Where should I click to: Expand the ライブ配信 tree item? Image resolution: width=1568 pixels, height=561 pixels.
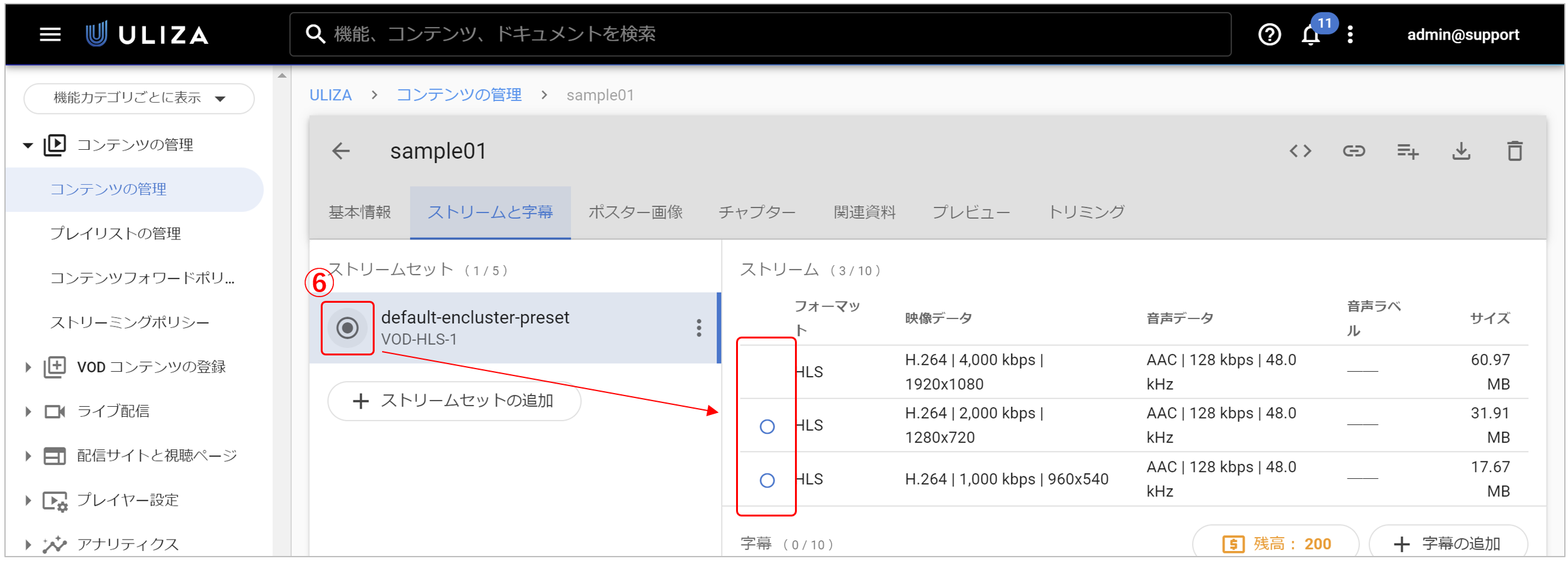point(28,412)
